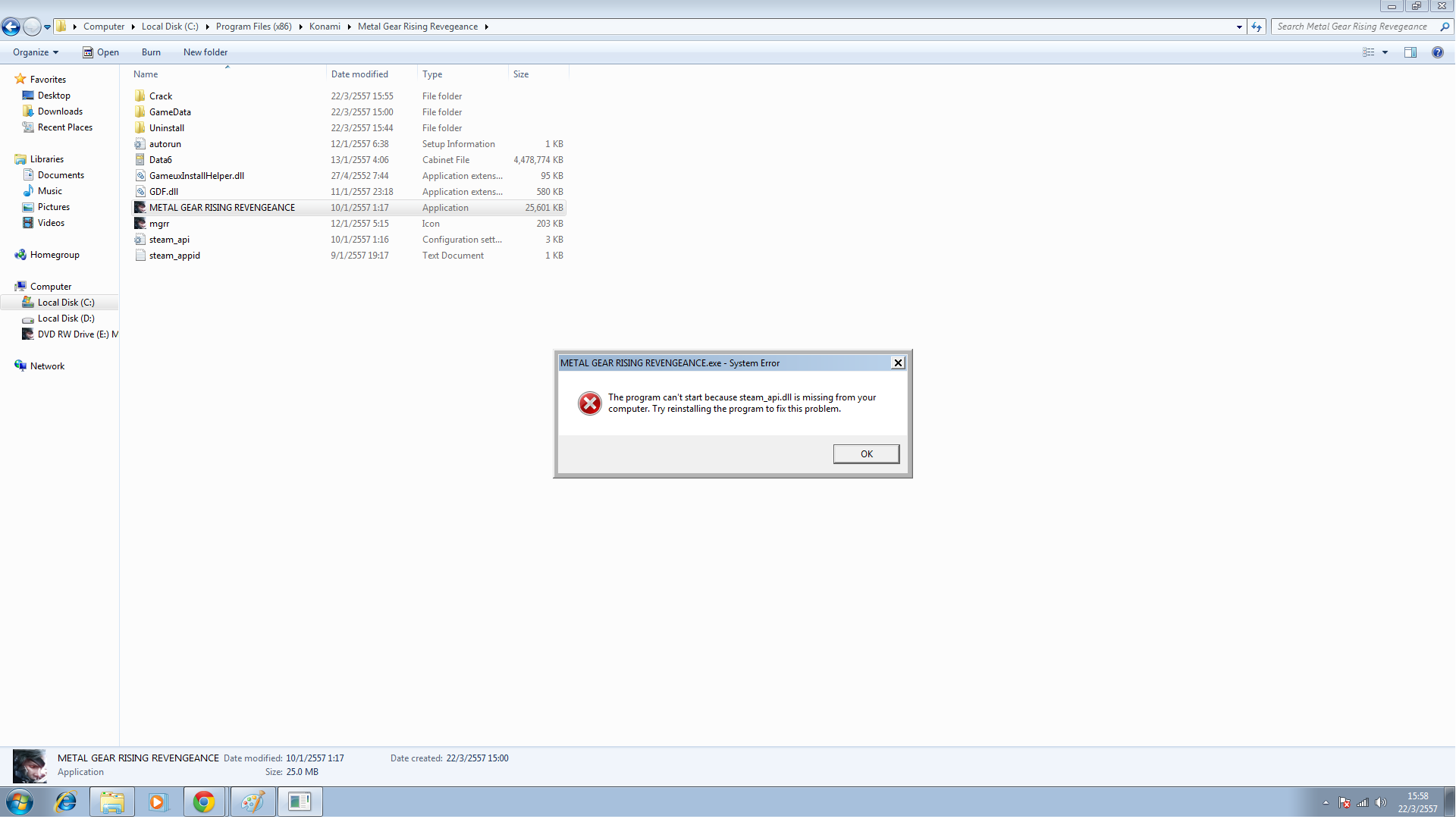Click the refresh address bar icon
Screen dimensions: 1456x819
[1257, 27]
